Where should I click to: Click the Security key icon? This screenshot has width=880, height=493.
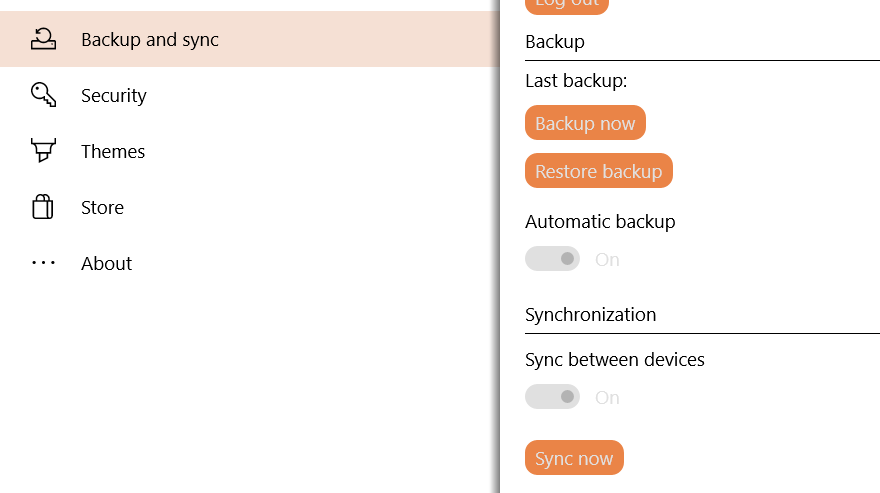(43, 95)
